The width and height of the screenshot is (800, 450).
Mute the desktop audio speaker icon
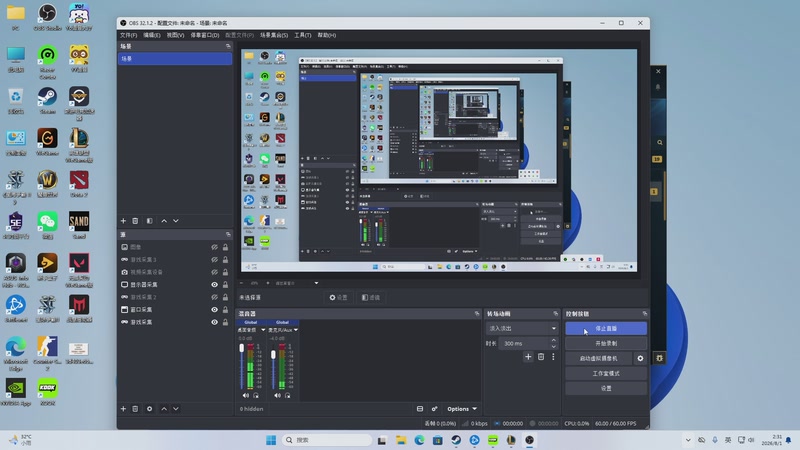246,395
